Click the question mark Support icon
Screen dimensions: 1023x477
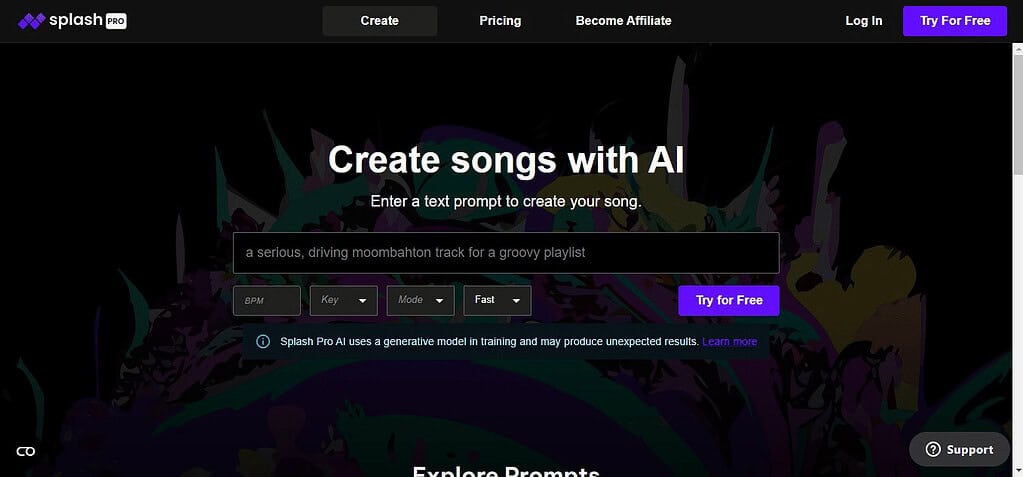(933, 449)
